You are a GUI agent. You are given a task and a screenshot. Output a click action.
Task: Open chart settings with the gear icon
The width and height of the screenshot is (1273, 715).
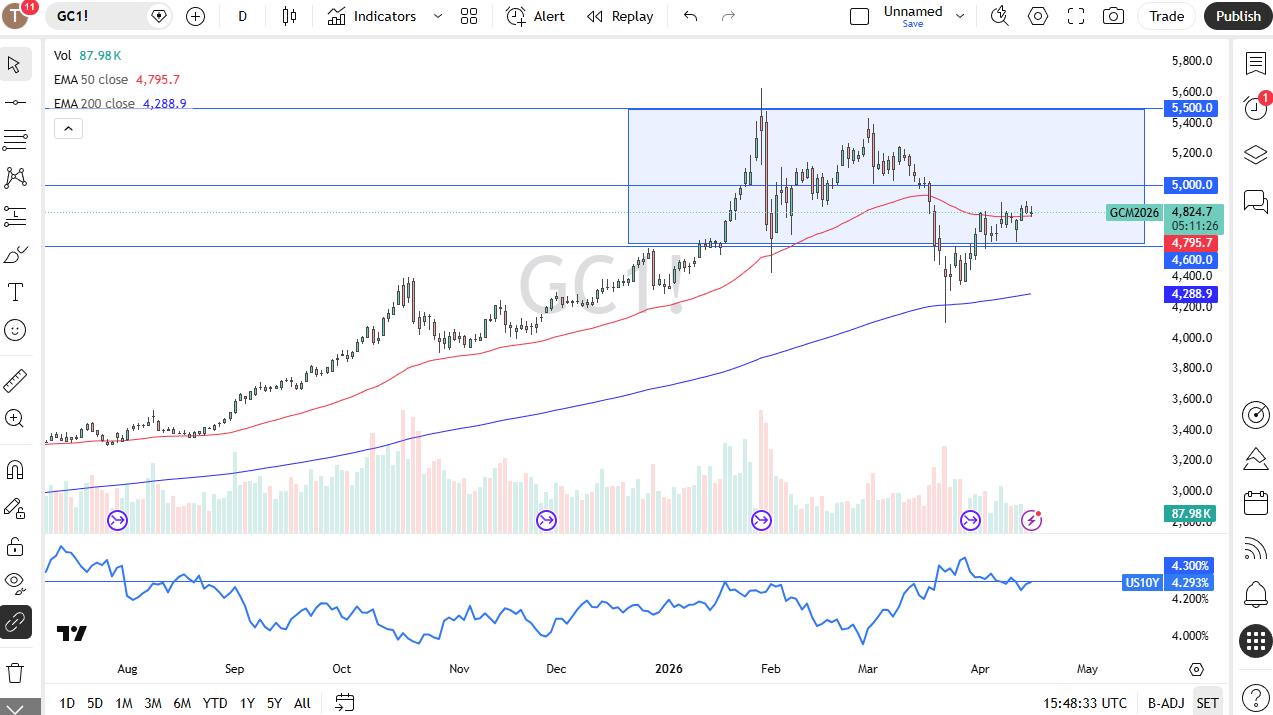(1038, 16)
